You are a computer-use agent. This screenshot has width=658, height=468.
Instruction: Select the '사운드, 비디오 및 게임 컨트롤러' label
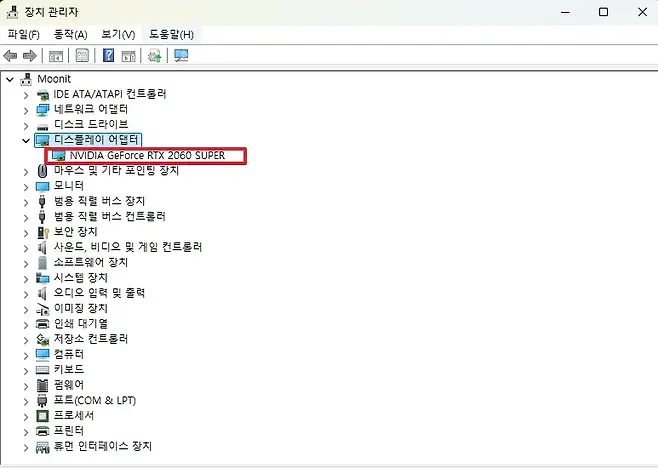(x=128, y=247)
